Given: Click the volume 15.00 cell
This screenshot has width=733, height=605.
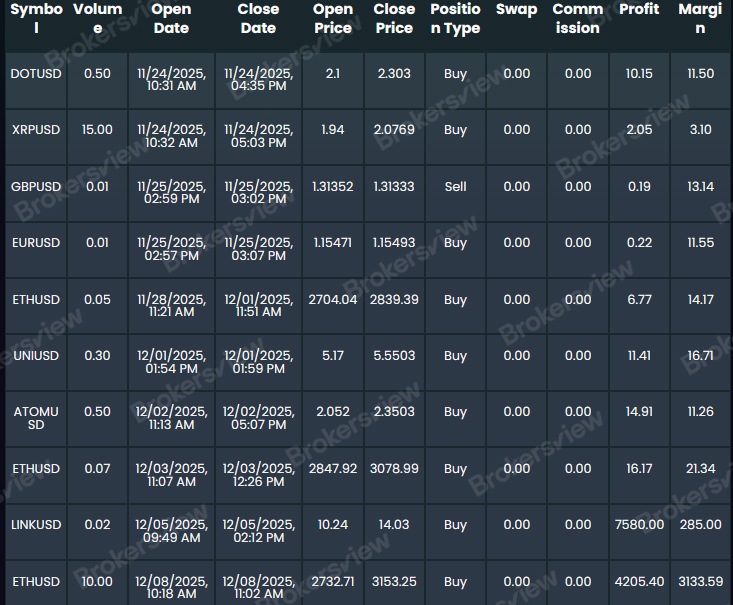Looking at the screenshot, I should 97,130.
